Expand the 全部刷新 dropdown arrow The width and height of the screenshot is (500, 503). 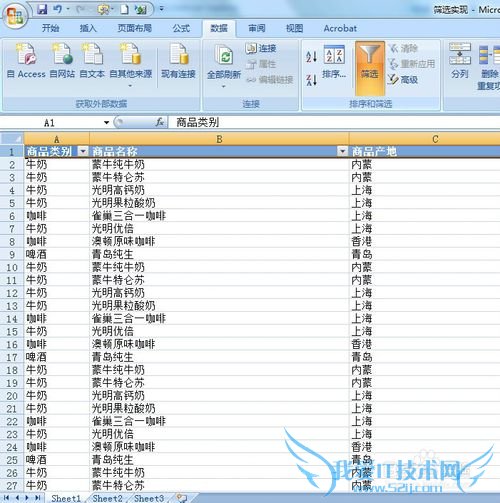point(224,86)
